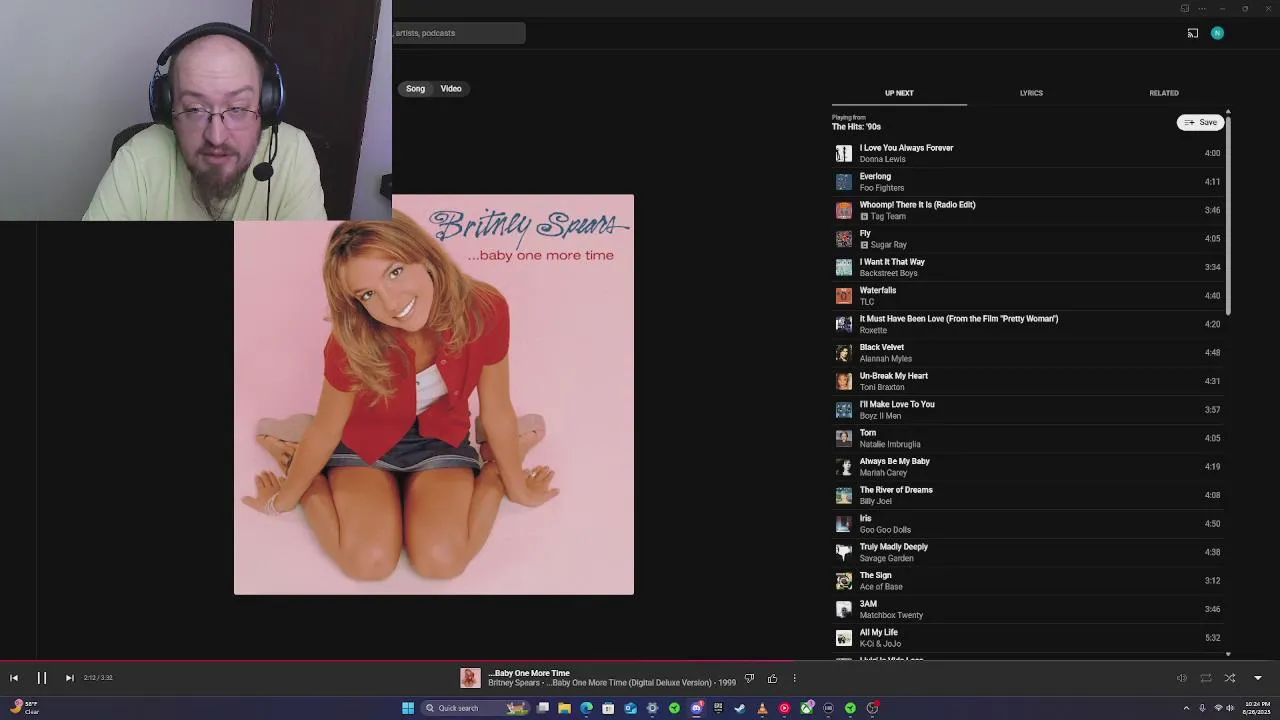Skip to the next track
Viewport: 1280px width, 720px height.
[69, 678]
